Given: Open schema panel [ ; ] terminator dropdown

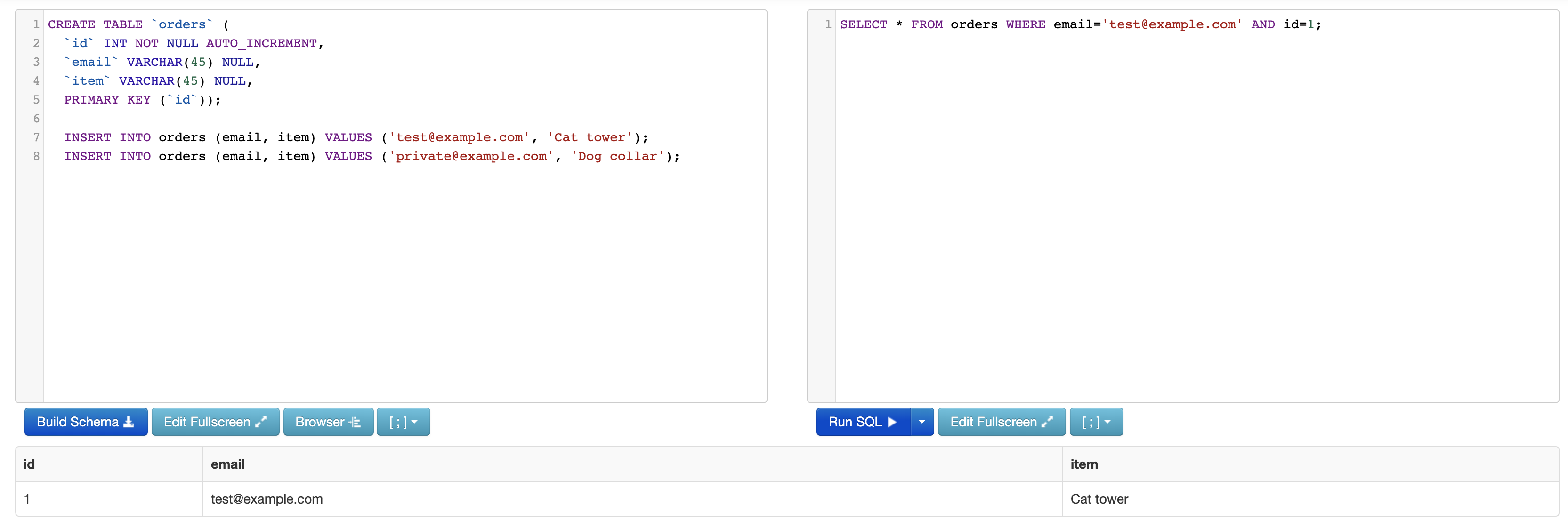Looking at the screenshot, I should (403, 422).
